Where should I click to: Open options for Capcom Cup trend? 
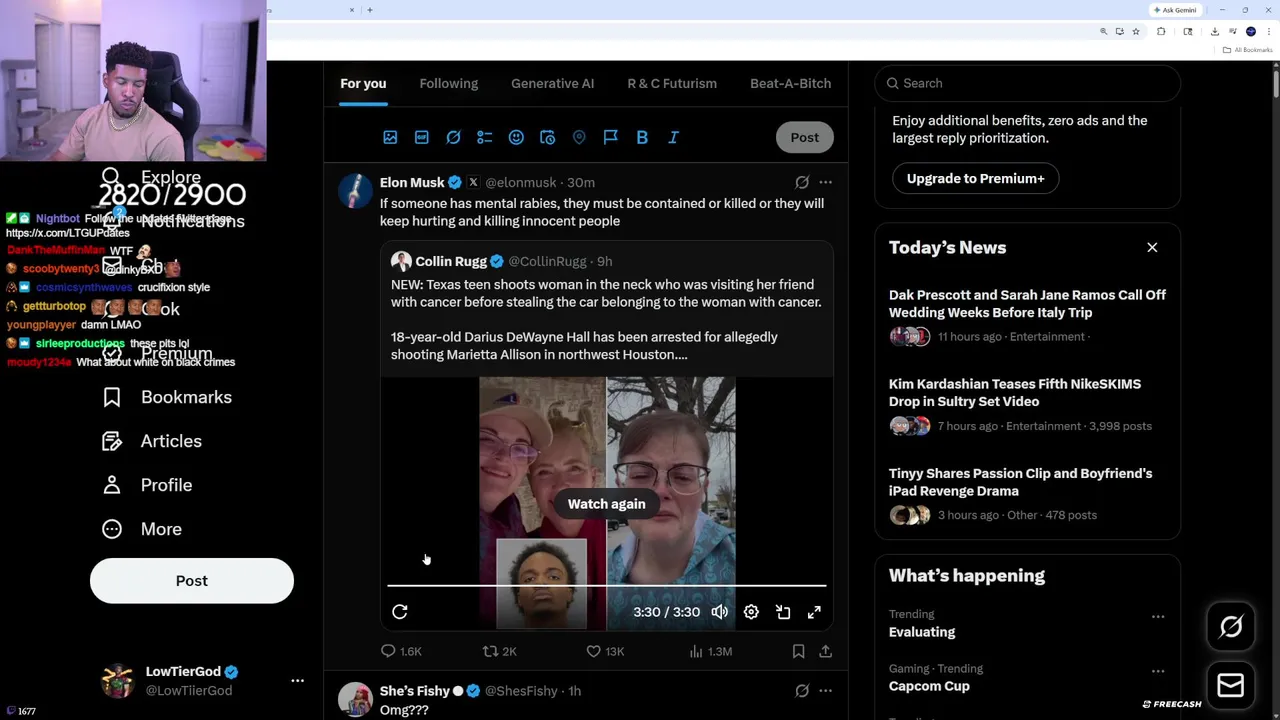(x=1158, y=670)
